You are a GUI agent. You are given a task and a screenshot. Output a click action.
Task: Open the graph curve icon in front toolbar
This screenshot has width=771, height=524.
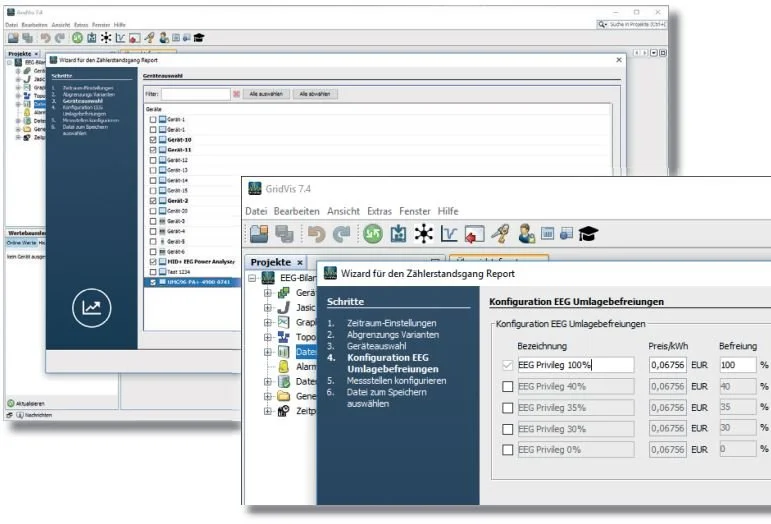point(449,234)
